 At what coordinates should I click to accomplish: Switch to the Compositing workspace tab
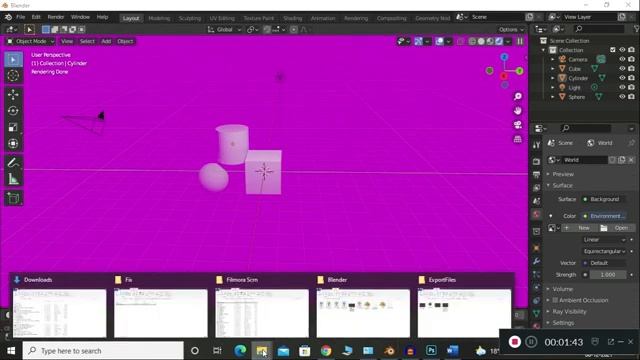click(x=391, y=18)
